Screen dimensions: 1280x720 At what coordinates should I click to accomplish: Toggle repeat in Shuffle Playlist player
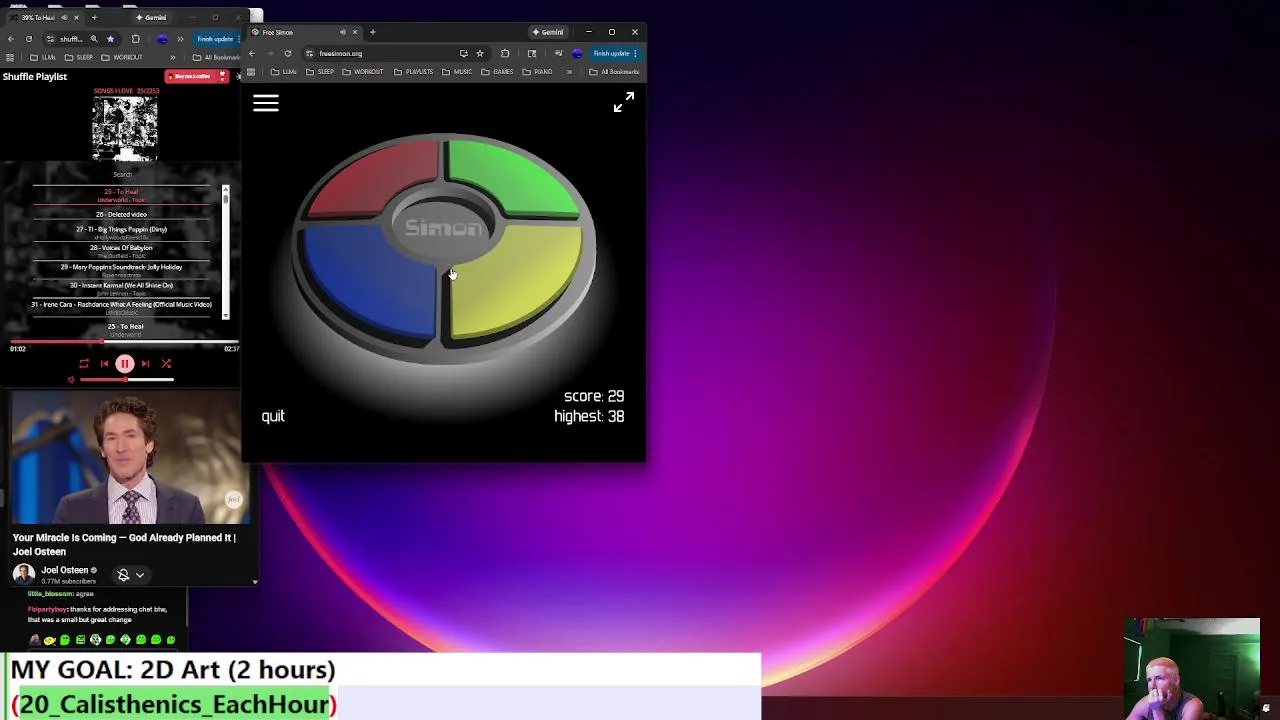coord(84,364)
